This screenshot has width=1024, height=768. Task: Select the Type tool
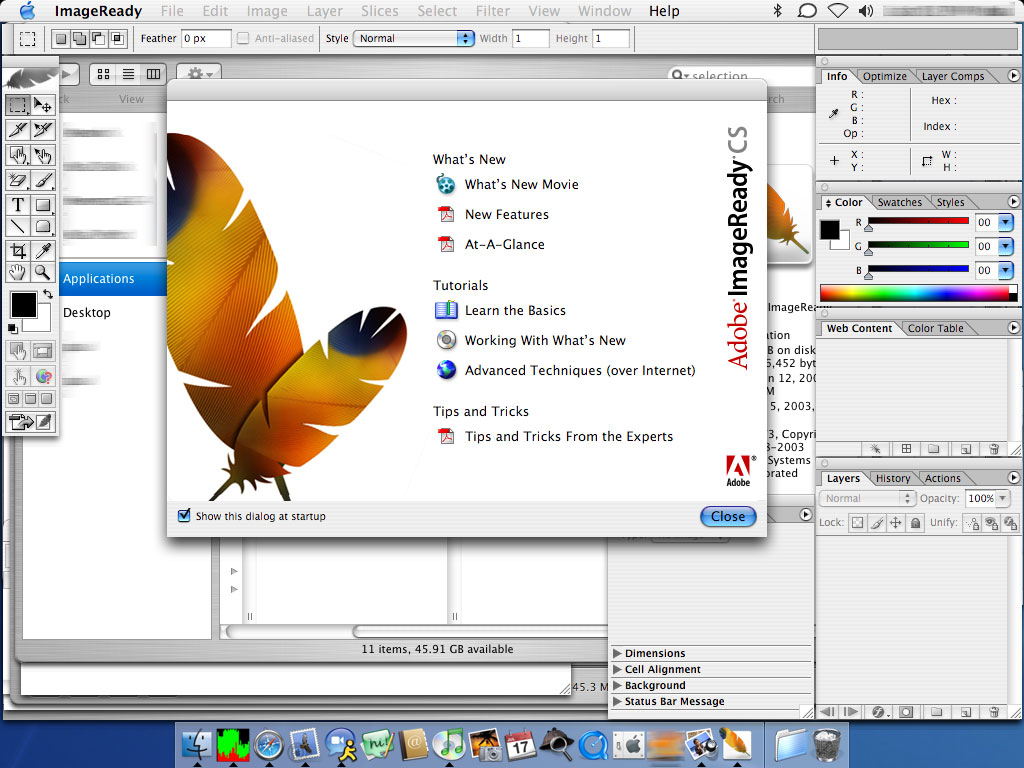point(18,205)
